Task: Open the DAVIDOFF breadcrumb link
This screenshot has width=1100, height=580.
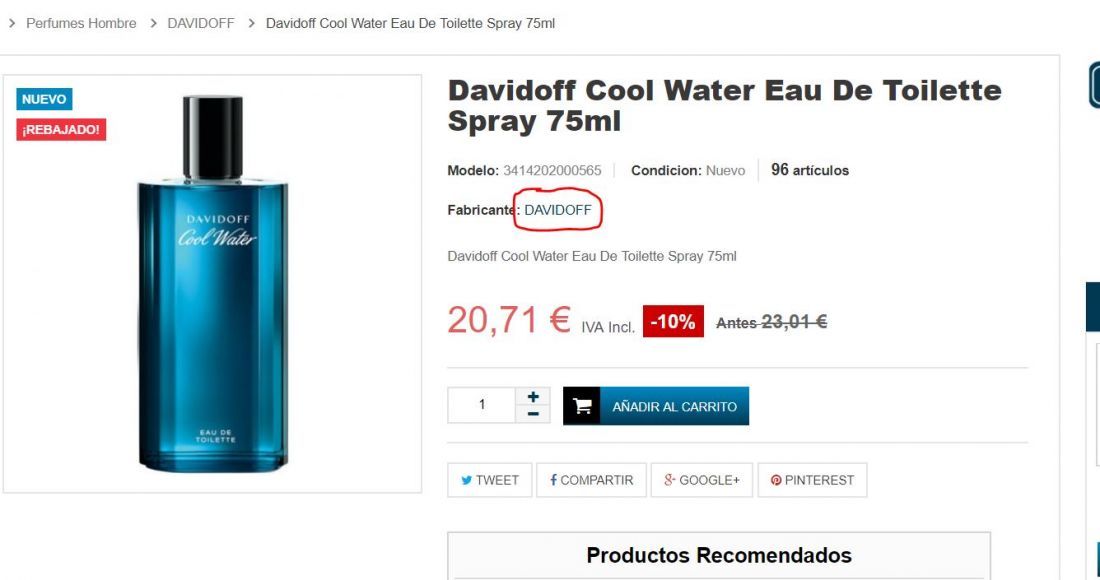Action: point(201,23)
